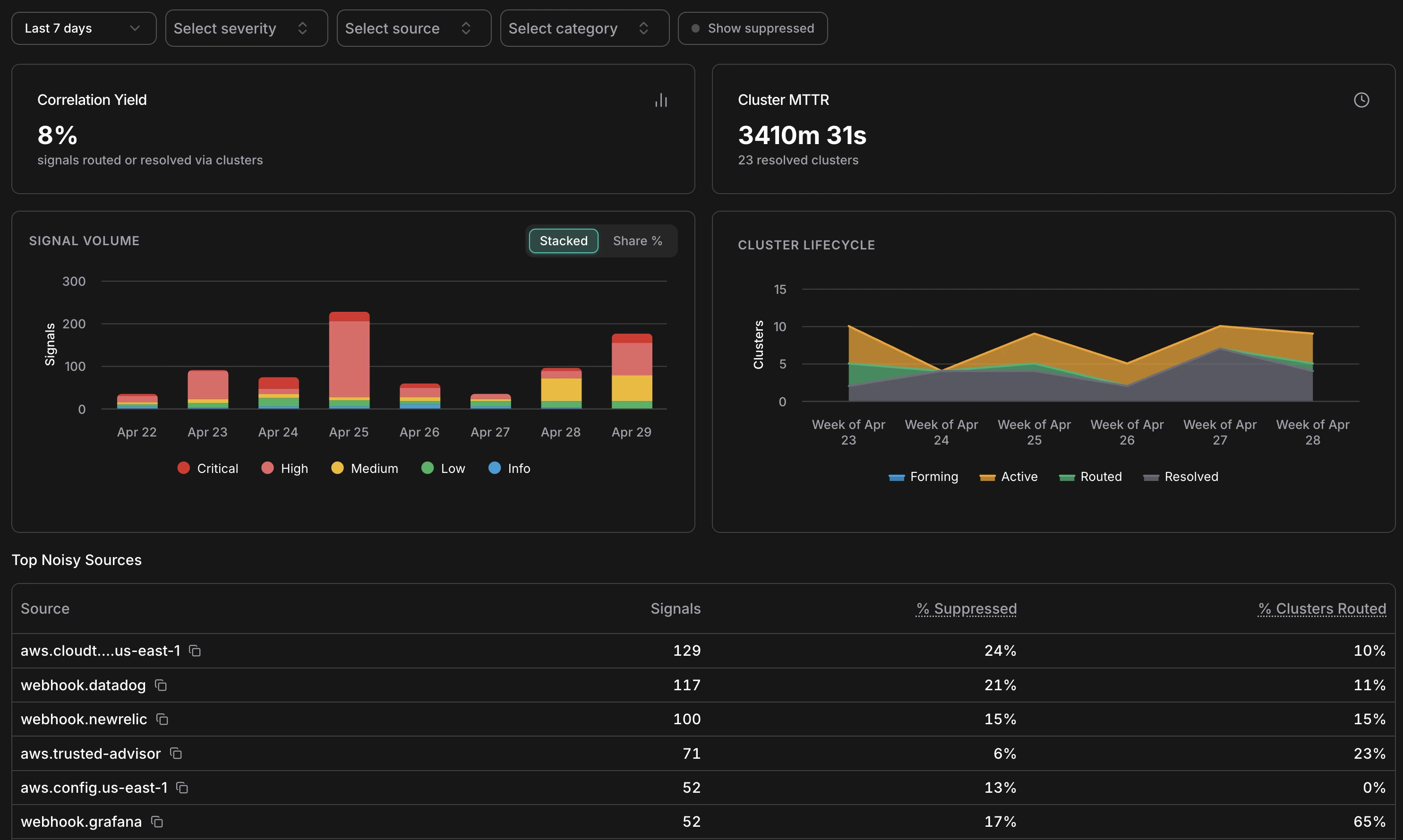Screen dimensions: 1403x840
Task: Copy the aws.cloudt....us-east-1 source name
Action: pos(195,651)
